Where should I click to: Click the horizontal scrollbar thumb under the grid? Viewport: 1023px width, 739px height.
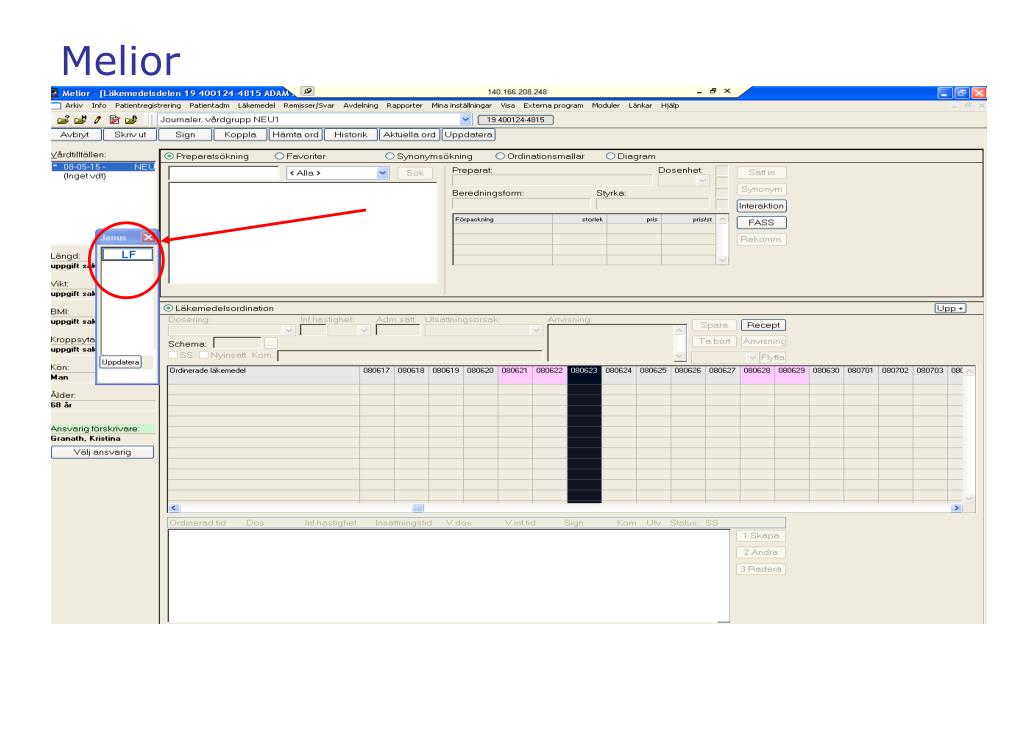[x=418, y=508]
